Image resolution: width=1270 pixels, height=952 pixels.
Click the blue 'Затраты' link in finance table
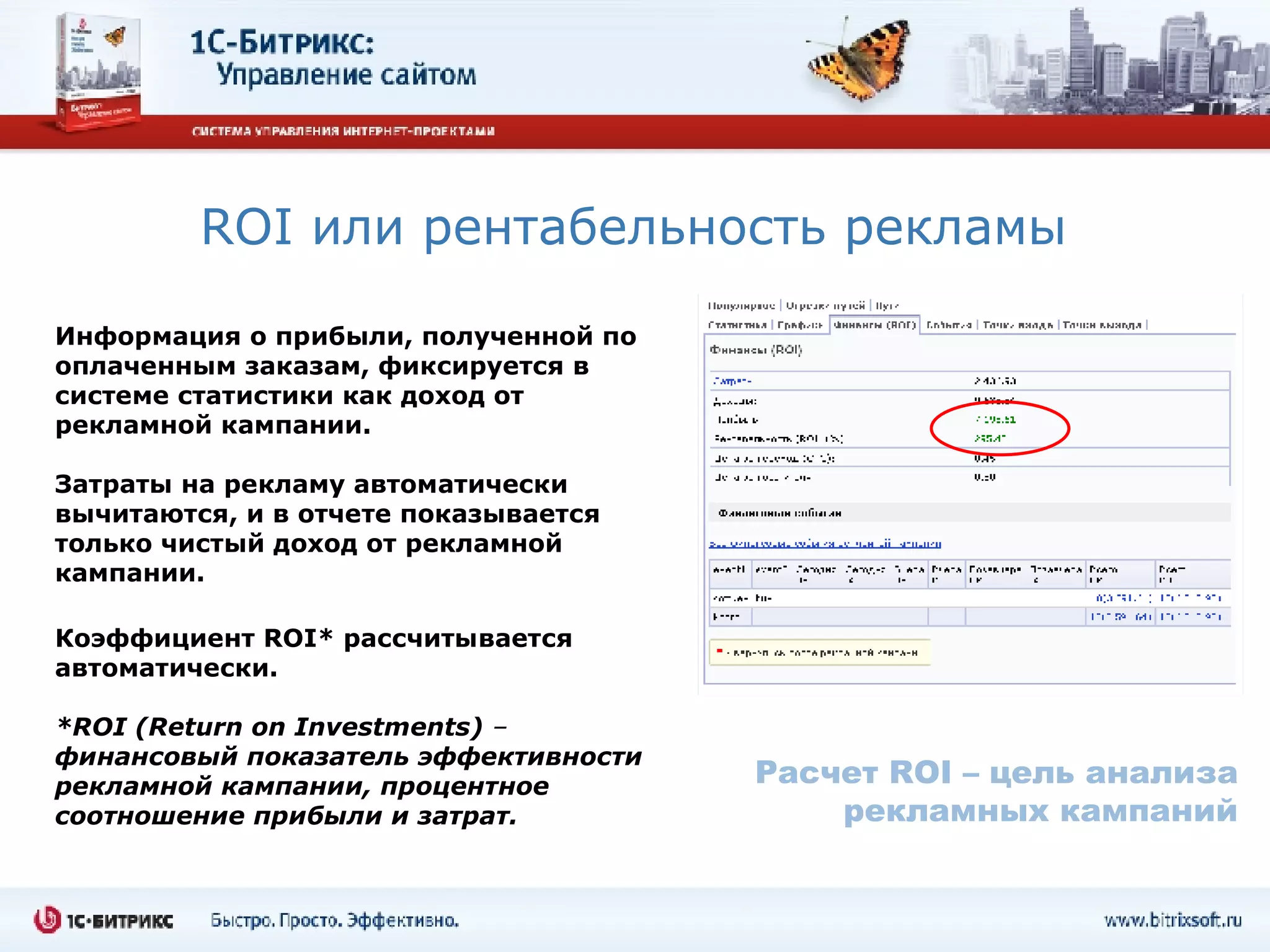click(732, 381)
